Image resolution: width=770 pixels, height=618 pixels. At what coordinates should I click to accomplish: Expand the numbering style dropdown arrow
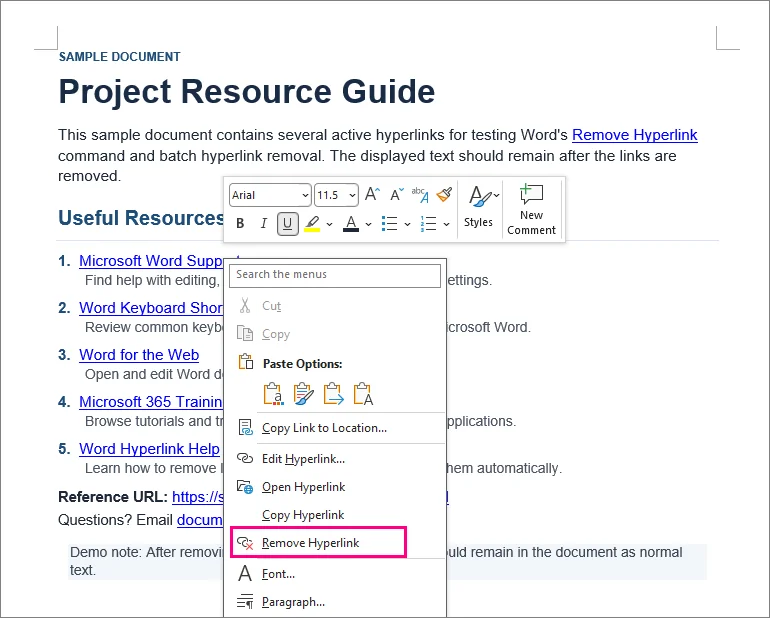pyautogui.click(x=446, y=224)
